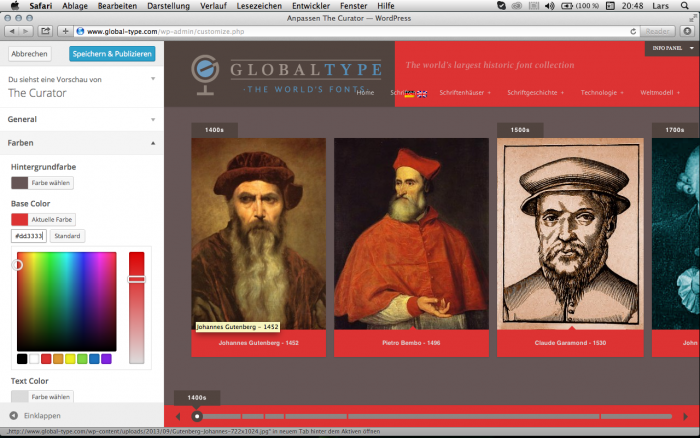Open the Ablage menu
Viewport: 700px width, 438px height.
[75, 6]
